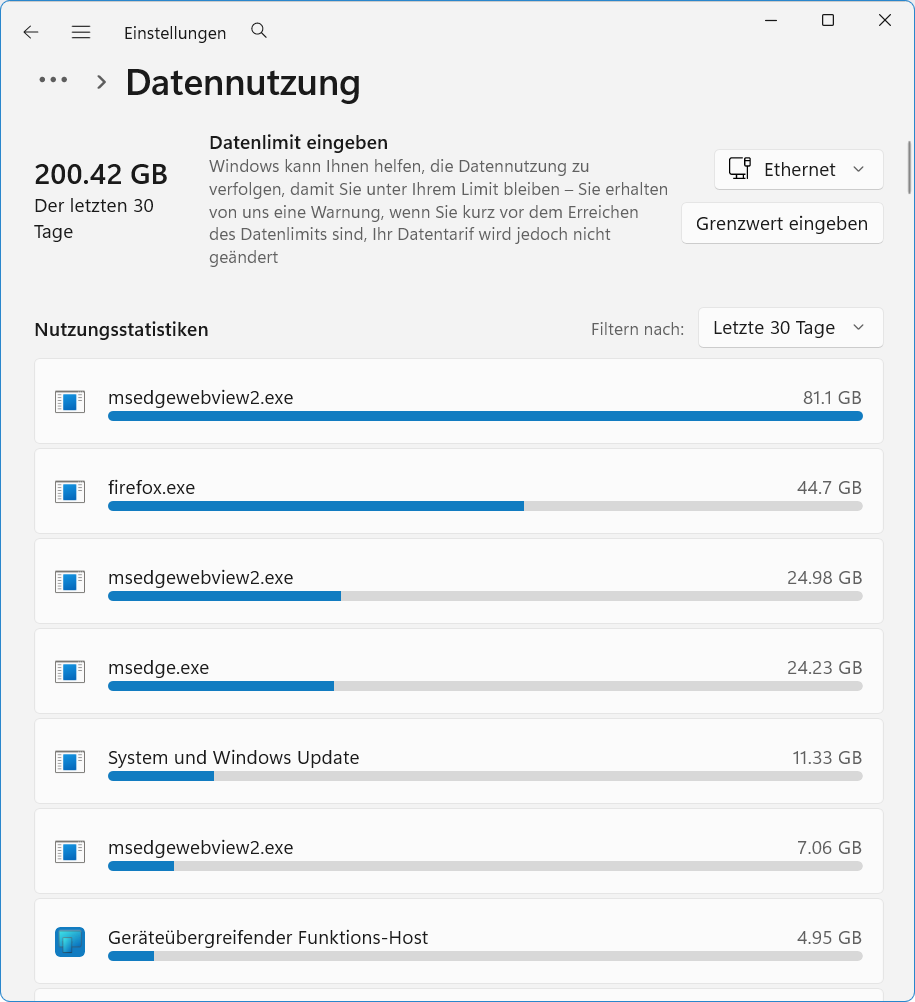Open the hamburger navigation menu
Screen dimensions: 915x1002
[x=81, y=32]
